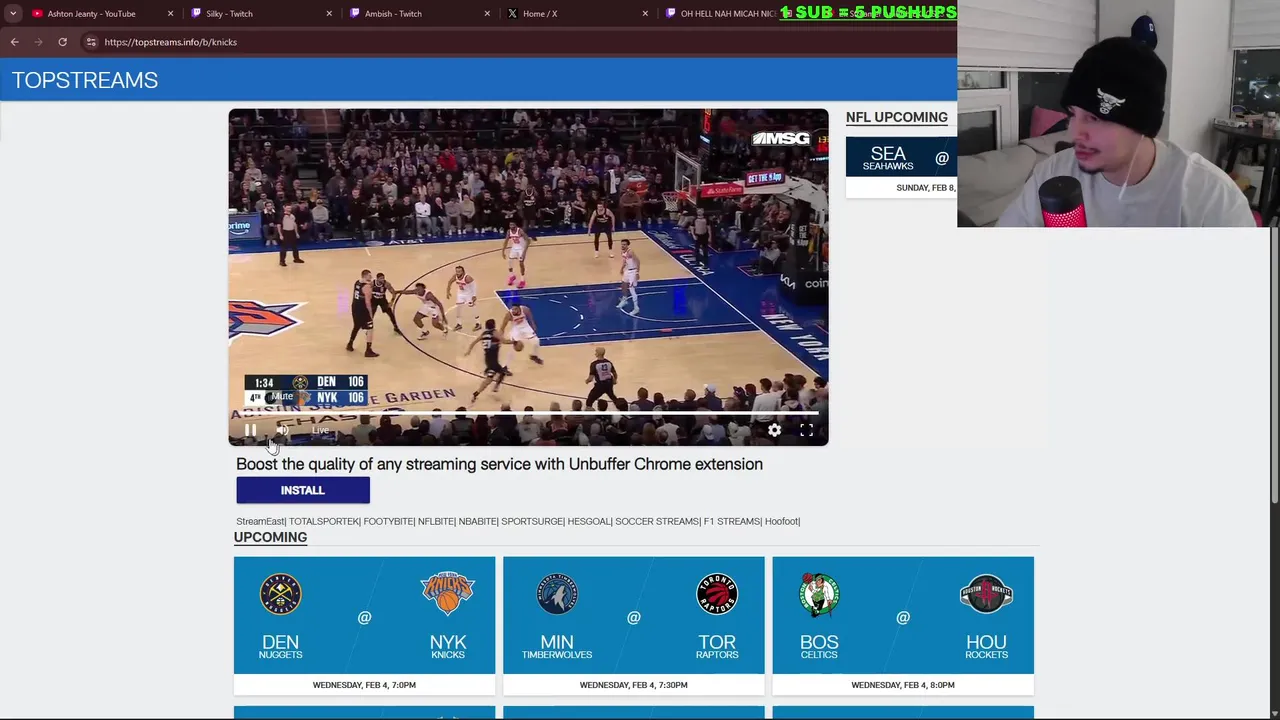Open the Hoofoot link
The width and height of the screenshot is (1280, 720).
pos(782,521)
